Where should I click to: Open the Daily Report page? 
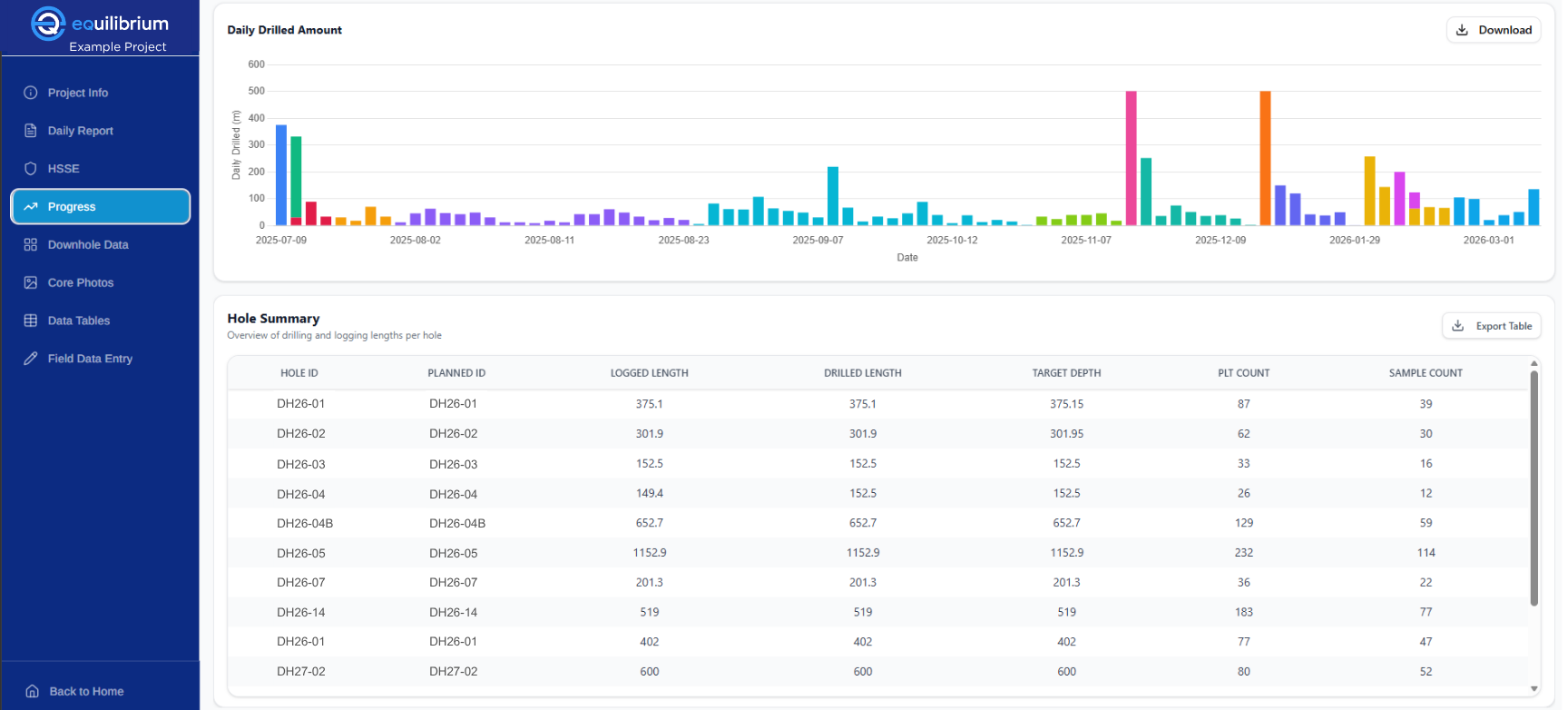[100, 131]
